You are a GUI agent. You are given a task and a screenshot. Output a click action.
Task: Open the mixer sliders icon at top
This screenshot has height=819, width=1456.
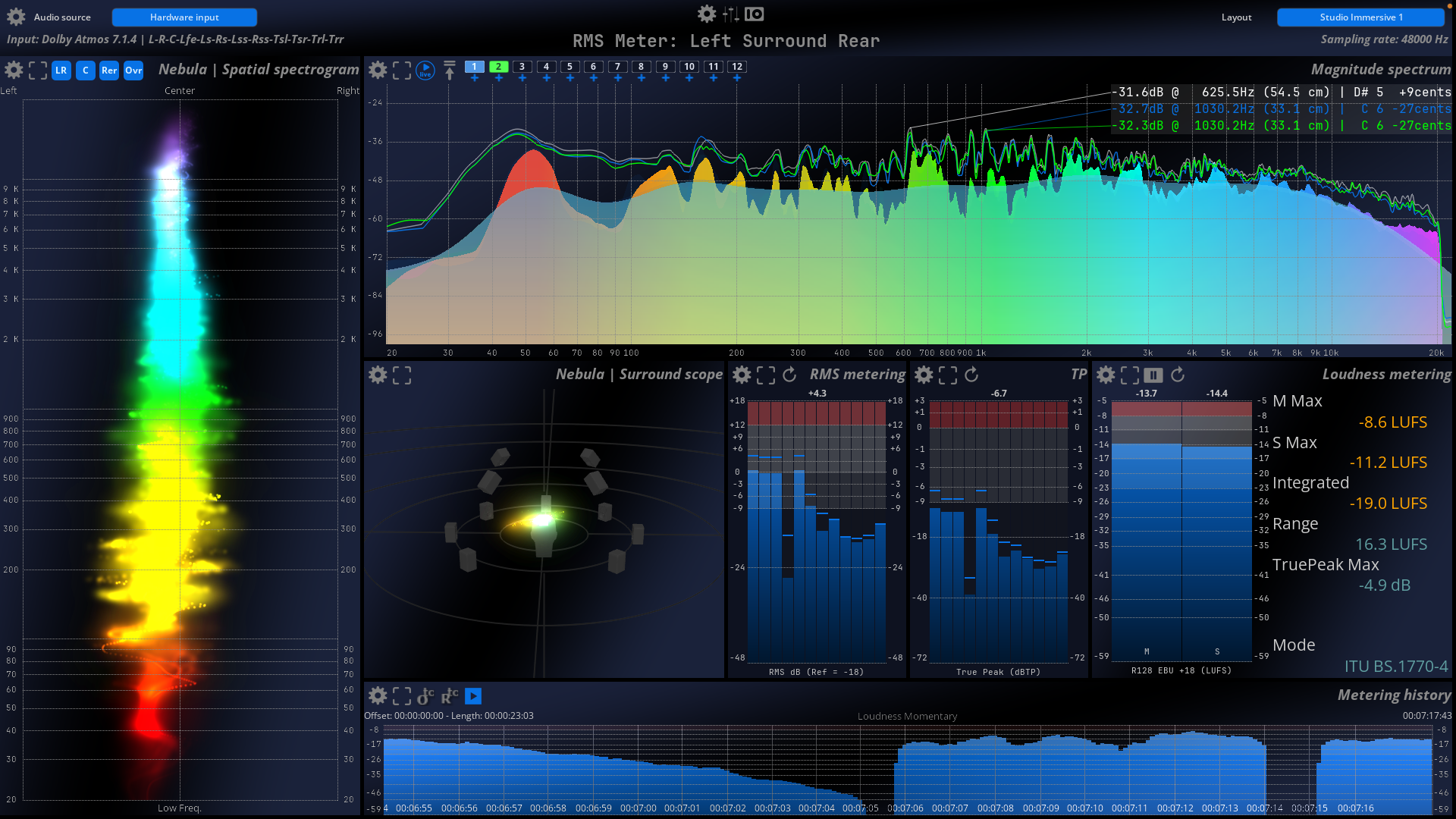click(x=731, y=14)
